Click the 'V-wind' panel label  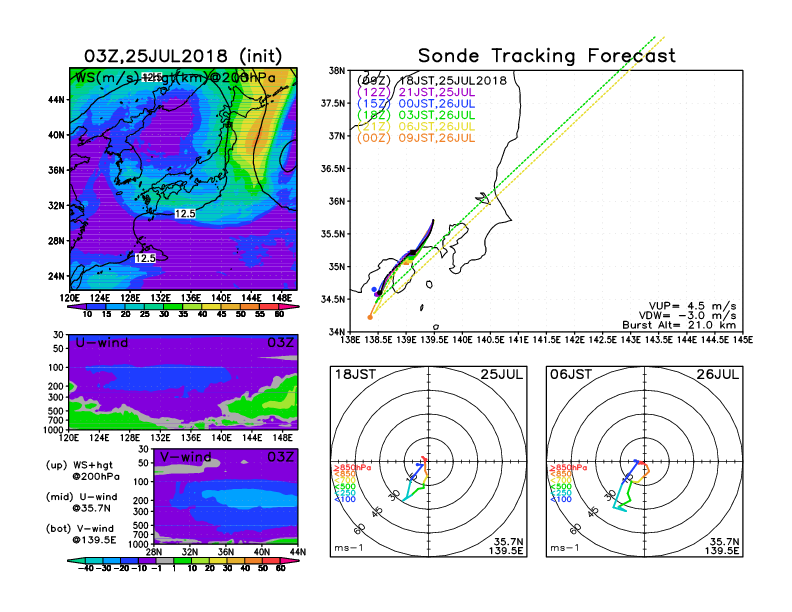point(185,457)
